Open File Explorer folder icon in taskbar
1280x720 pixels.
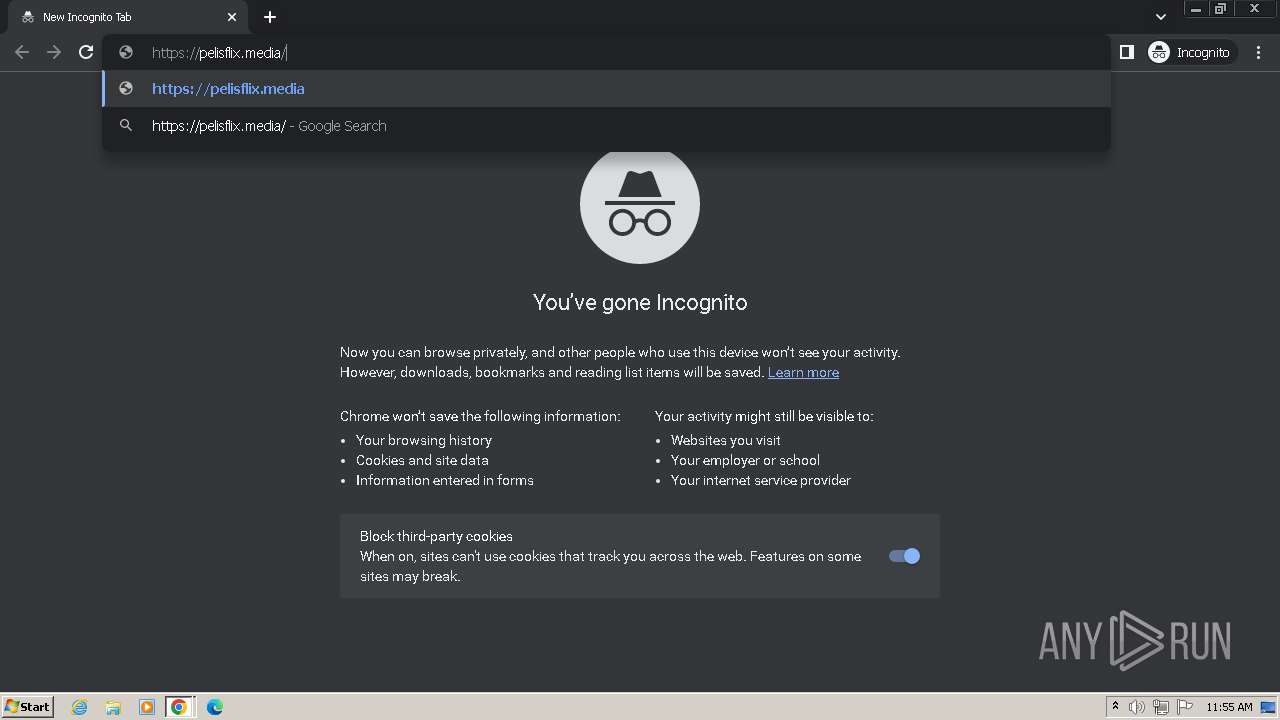[113, 707]
